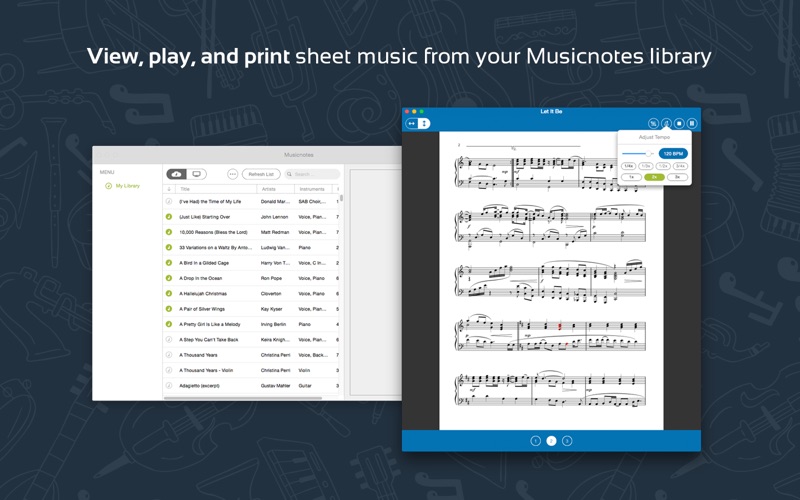800x500 pixels.
Task: Toggle fit-to-height page view
Action: pyautogui.click(x=424, y=123)
